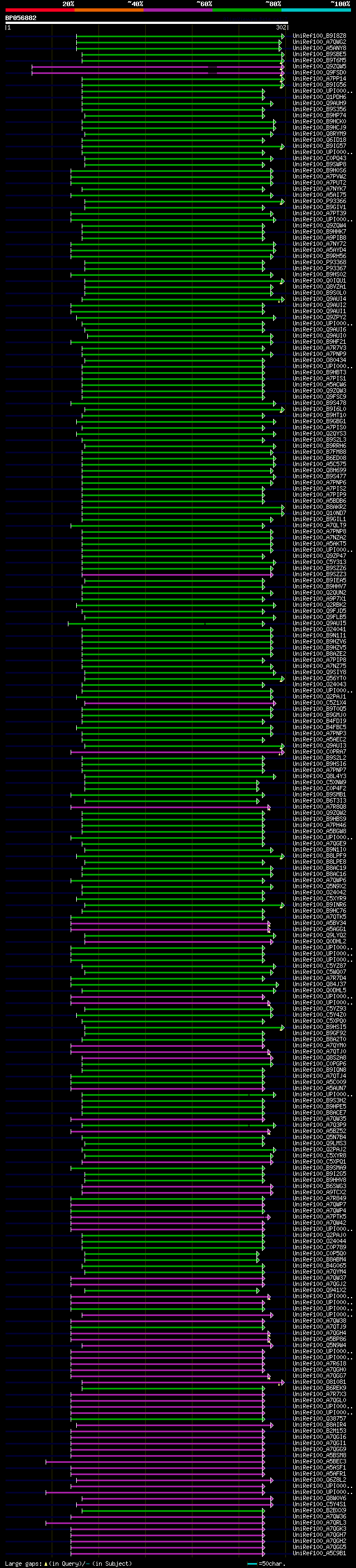The height and width of the screenshot is (1568, 356).
Task: Click the UniRef100_Q8RYM9 label
Action: [319, 134]
